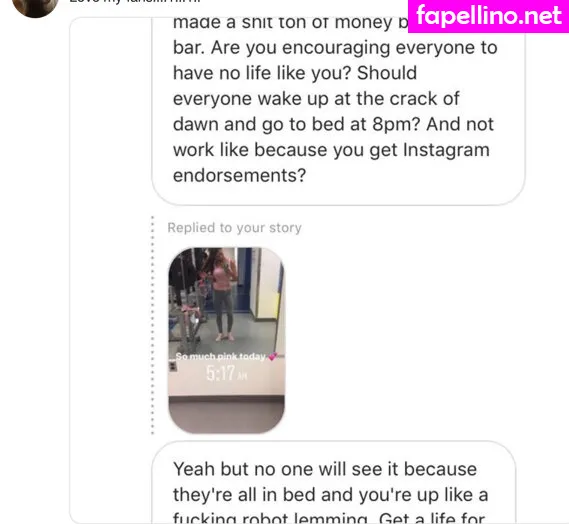
Task: Click the 'Replied to your story' label
Action: (234, 228)
